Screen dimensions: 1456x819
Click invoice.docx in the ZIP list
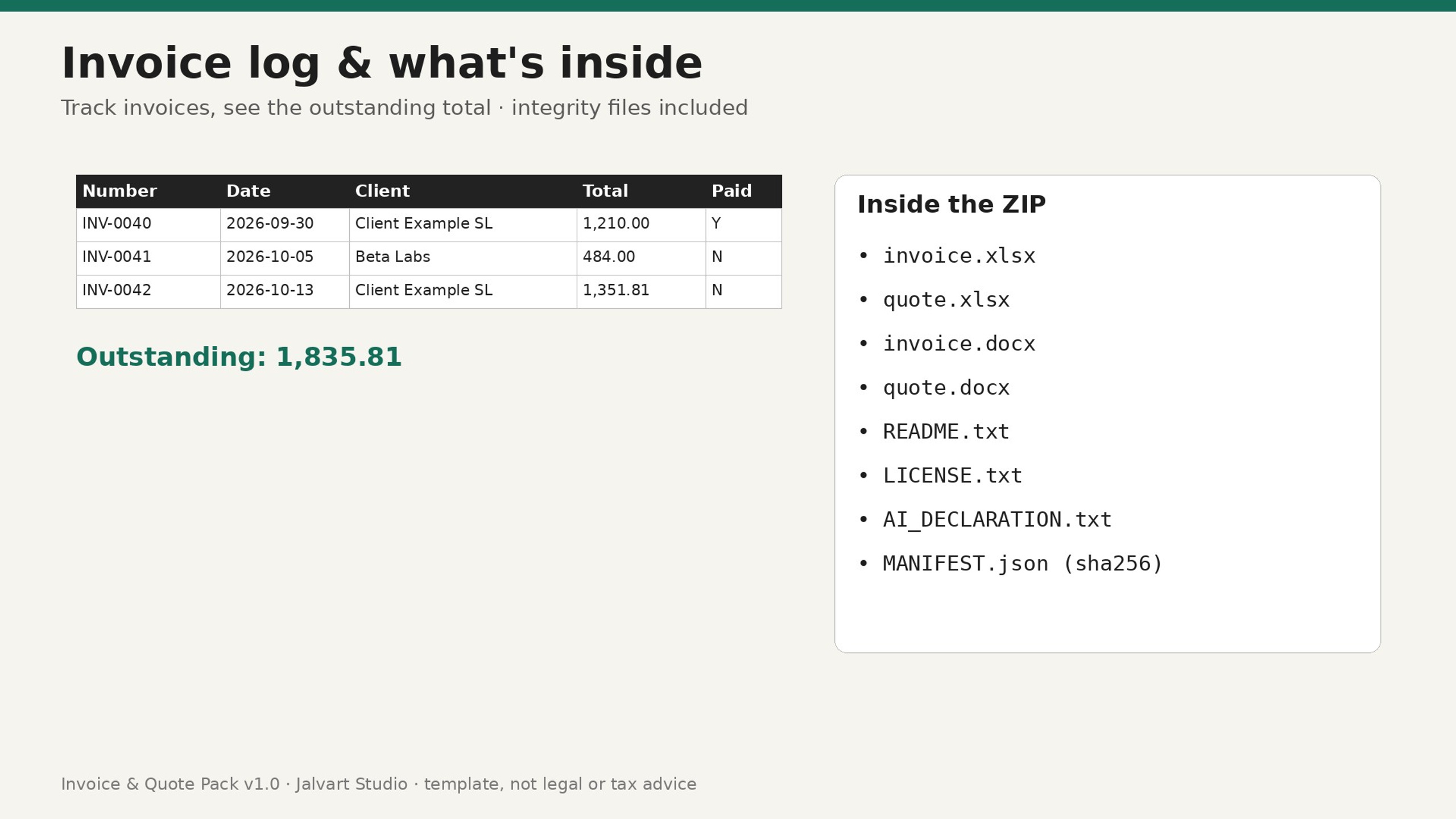point(959,344)
